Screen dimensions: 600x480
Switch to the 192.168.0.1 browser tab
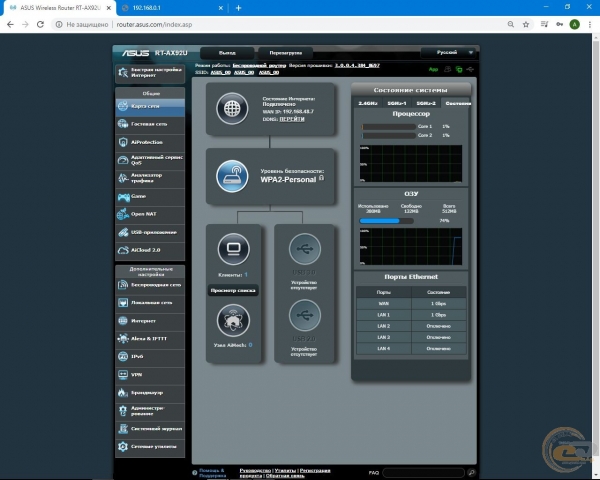click(171, 8)
